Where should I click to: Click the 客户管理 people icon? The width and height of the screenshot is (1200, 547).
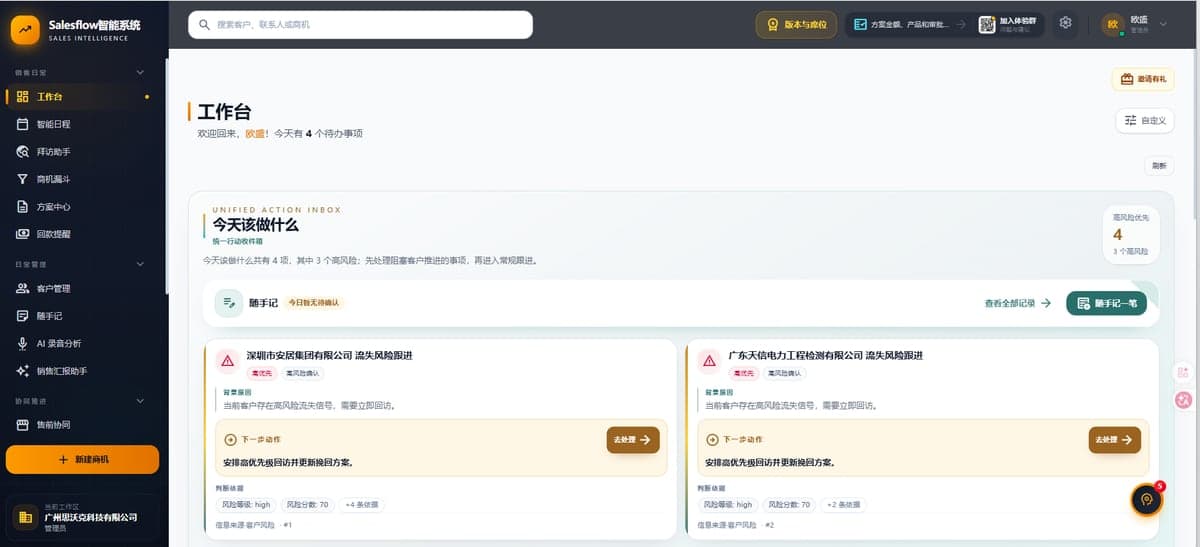23,289
